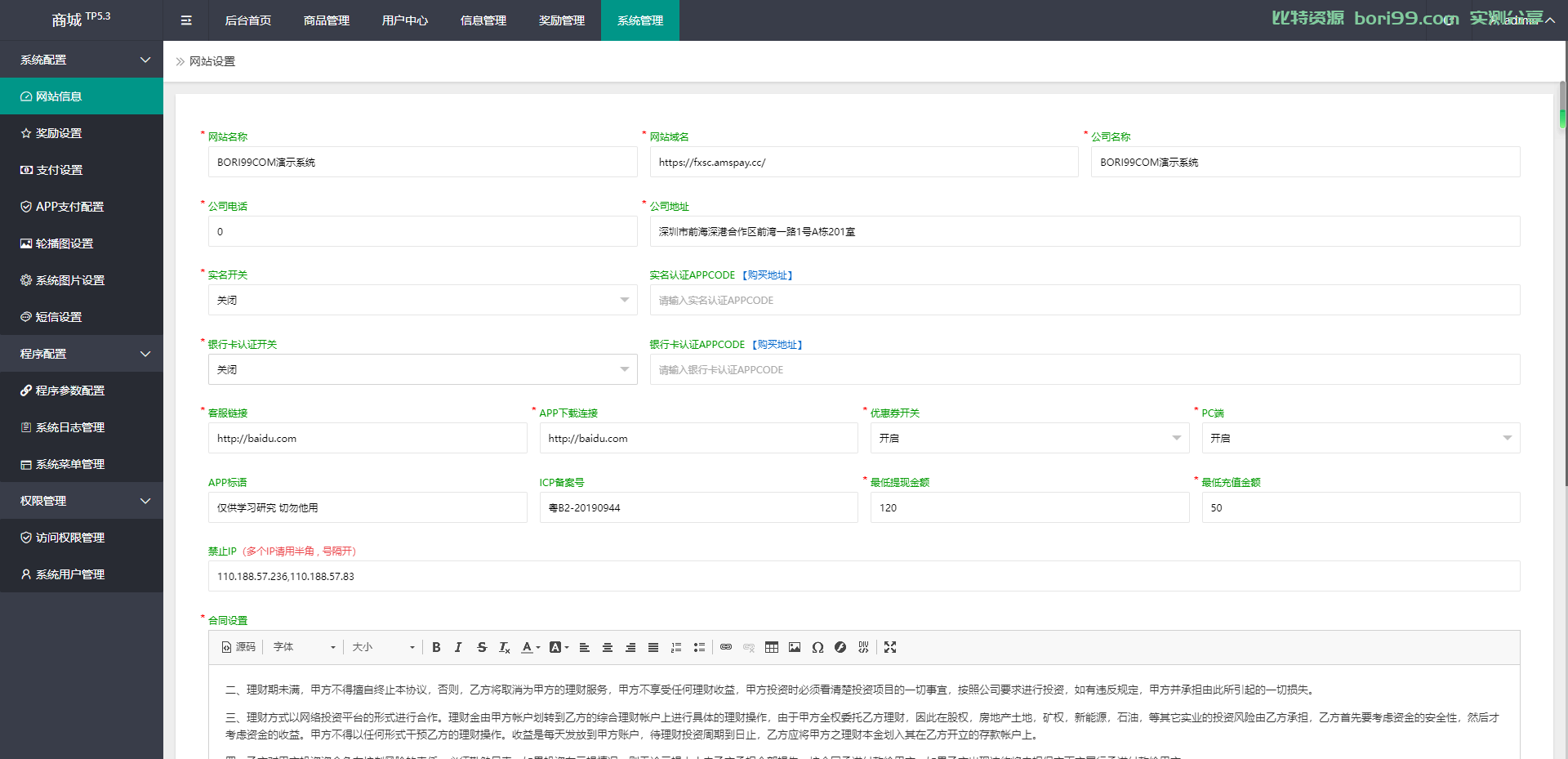Click the insert link icon
The height and width of the screenshot is (759, 1568).
726,647
